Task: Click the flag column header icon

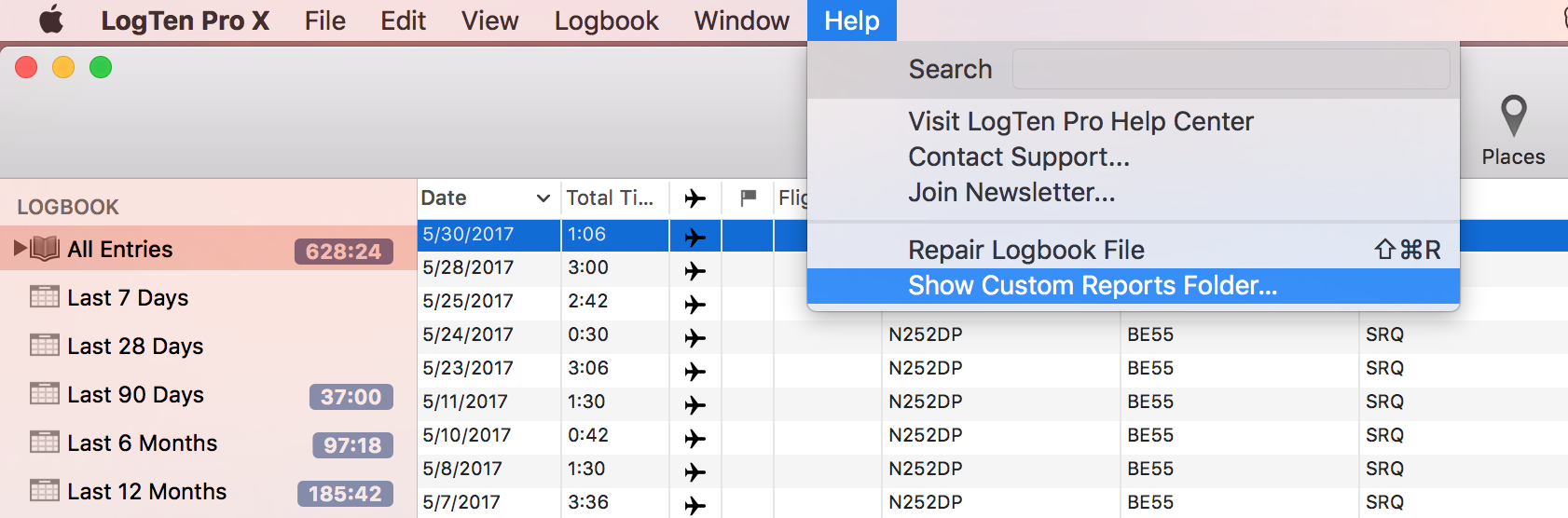Action: (x=748, y=198)
